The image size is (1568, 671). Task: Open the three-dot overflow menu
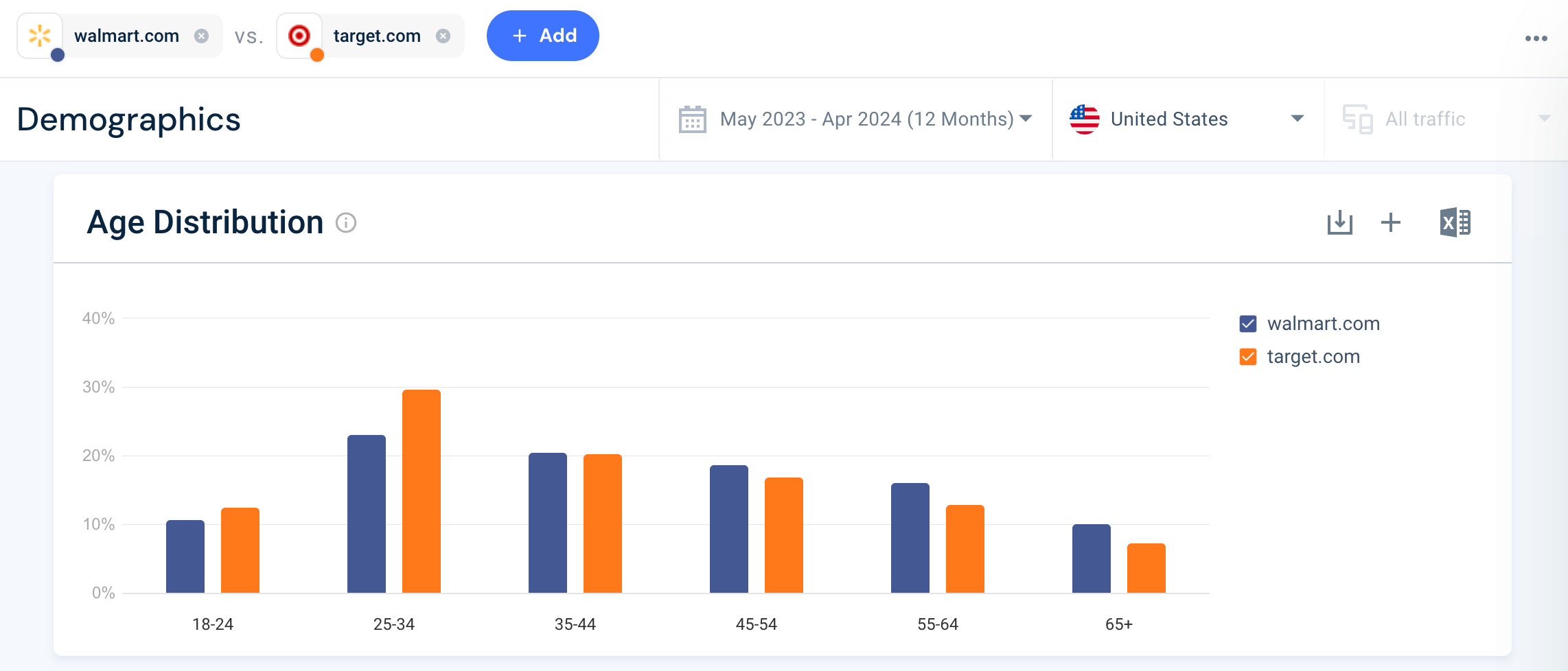[x=1534, y=38]
